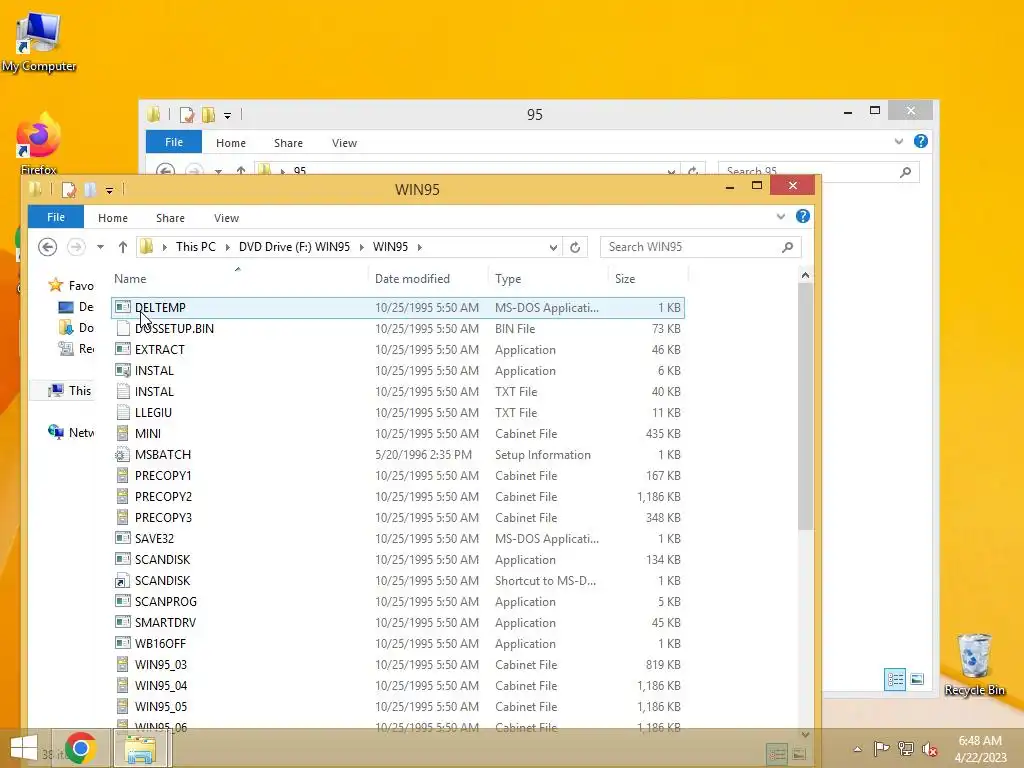The image size is (1024, 768).
Task: Open the Home tab in WIN95 window
Action: point(113,217)
